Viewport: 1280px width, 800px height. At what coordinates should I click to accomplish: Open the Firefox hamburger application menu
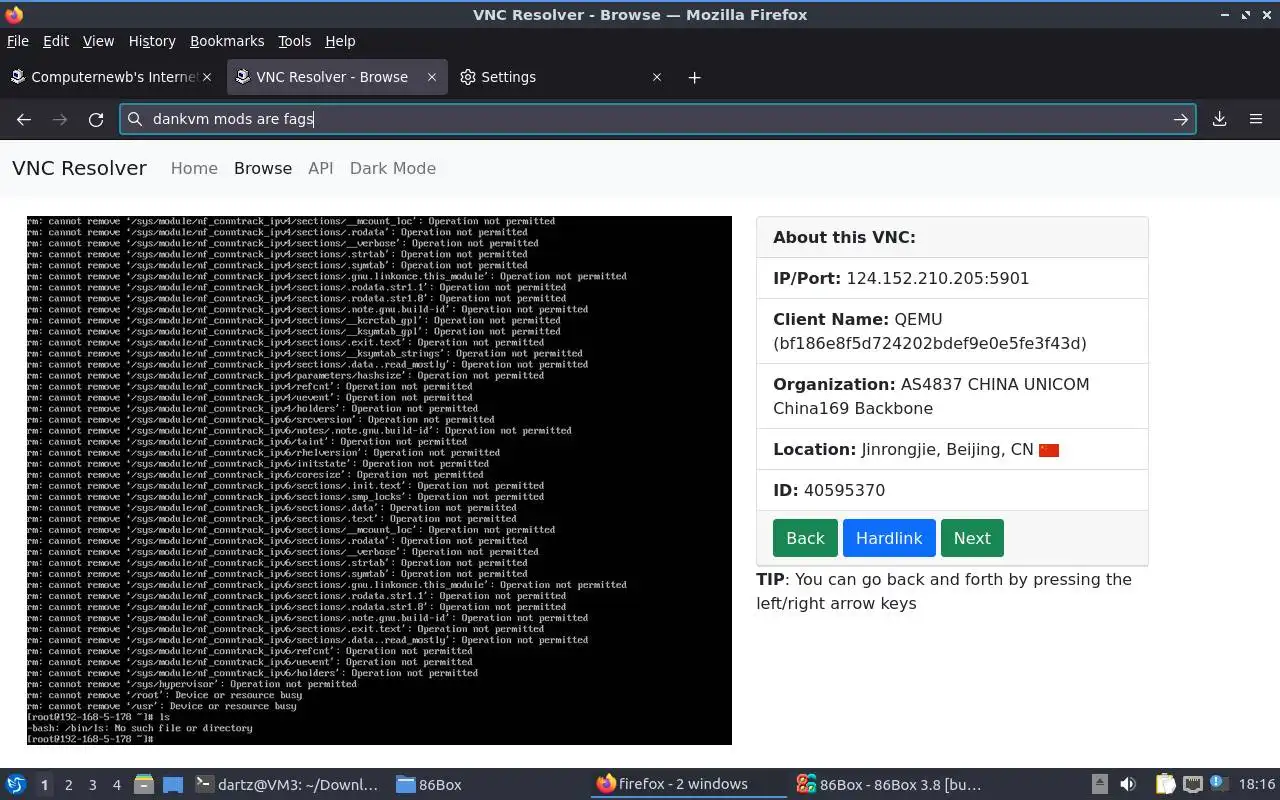pyautogui.click(x=1256, y=119)
